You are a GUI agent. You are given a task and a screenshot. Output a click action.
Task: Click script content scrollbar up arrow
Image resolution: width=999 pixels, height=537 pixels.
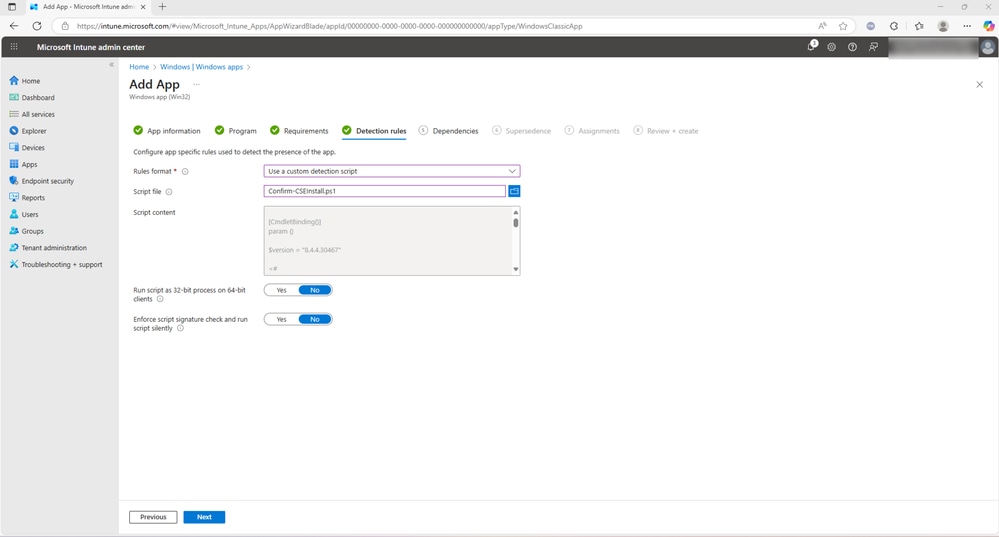pyautogui.click(x=515, y=212)
